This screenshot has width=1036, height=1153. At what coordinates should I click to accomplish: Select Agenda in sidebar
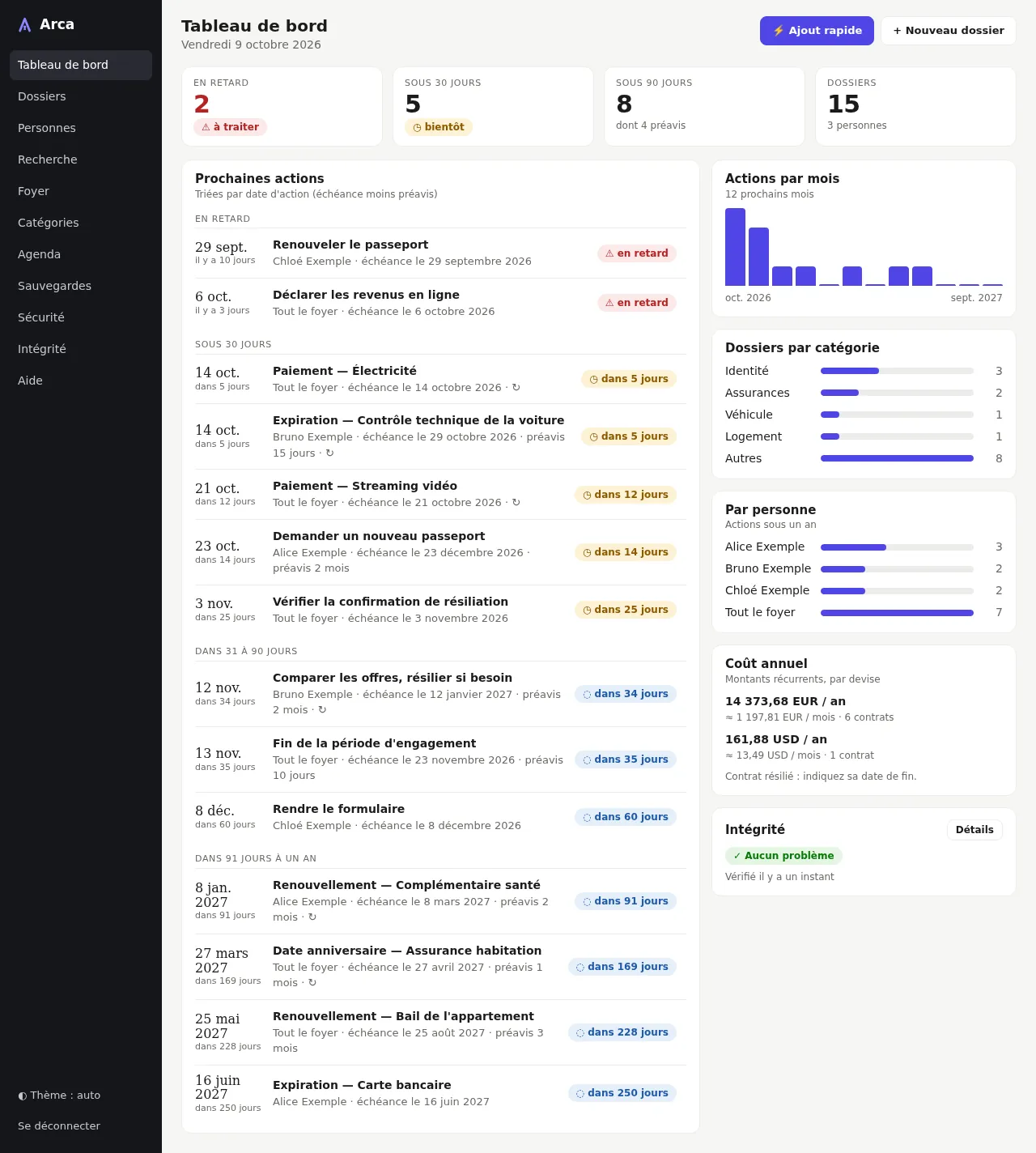click(x=81, y=254)
